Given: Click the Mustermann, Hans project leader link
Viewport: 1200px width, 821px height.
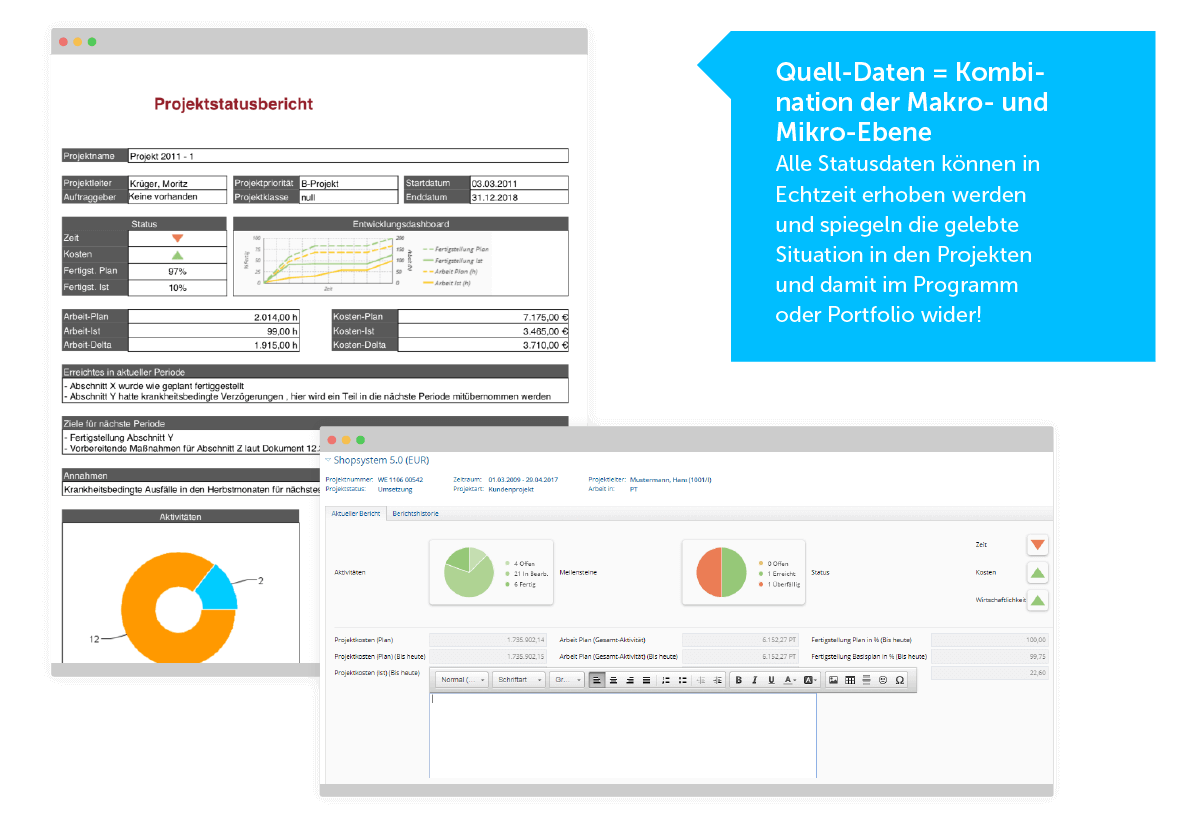Looking at the screenshot, I should [x=670, y=480].
